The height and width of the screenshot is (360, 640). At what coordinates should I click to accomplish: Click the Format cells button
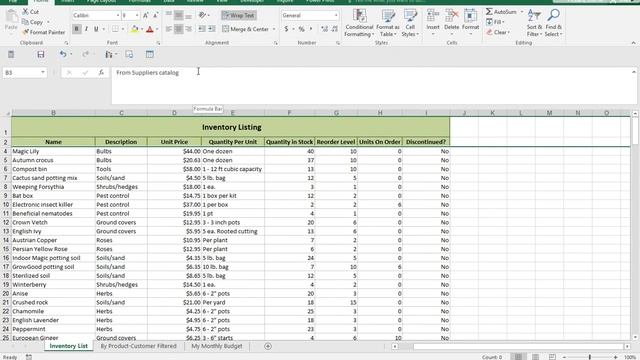470,22
